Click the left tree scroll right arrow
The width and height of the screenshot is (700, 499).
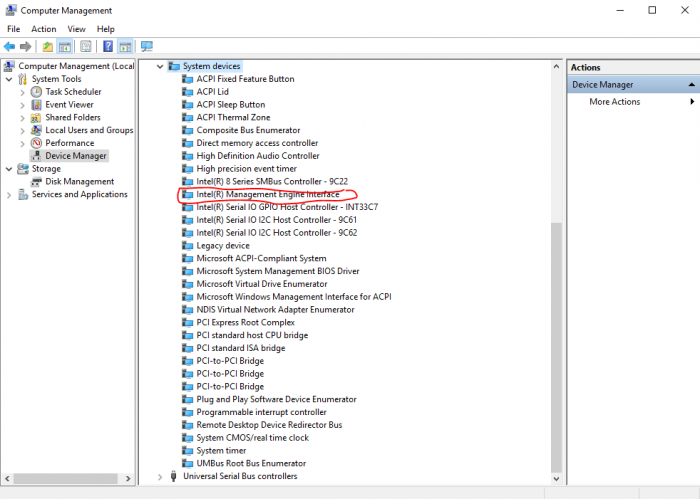point(128,478)
